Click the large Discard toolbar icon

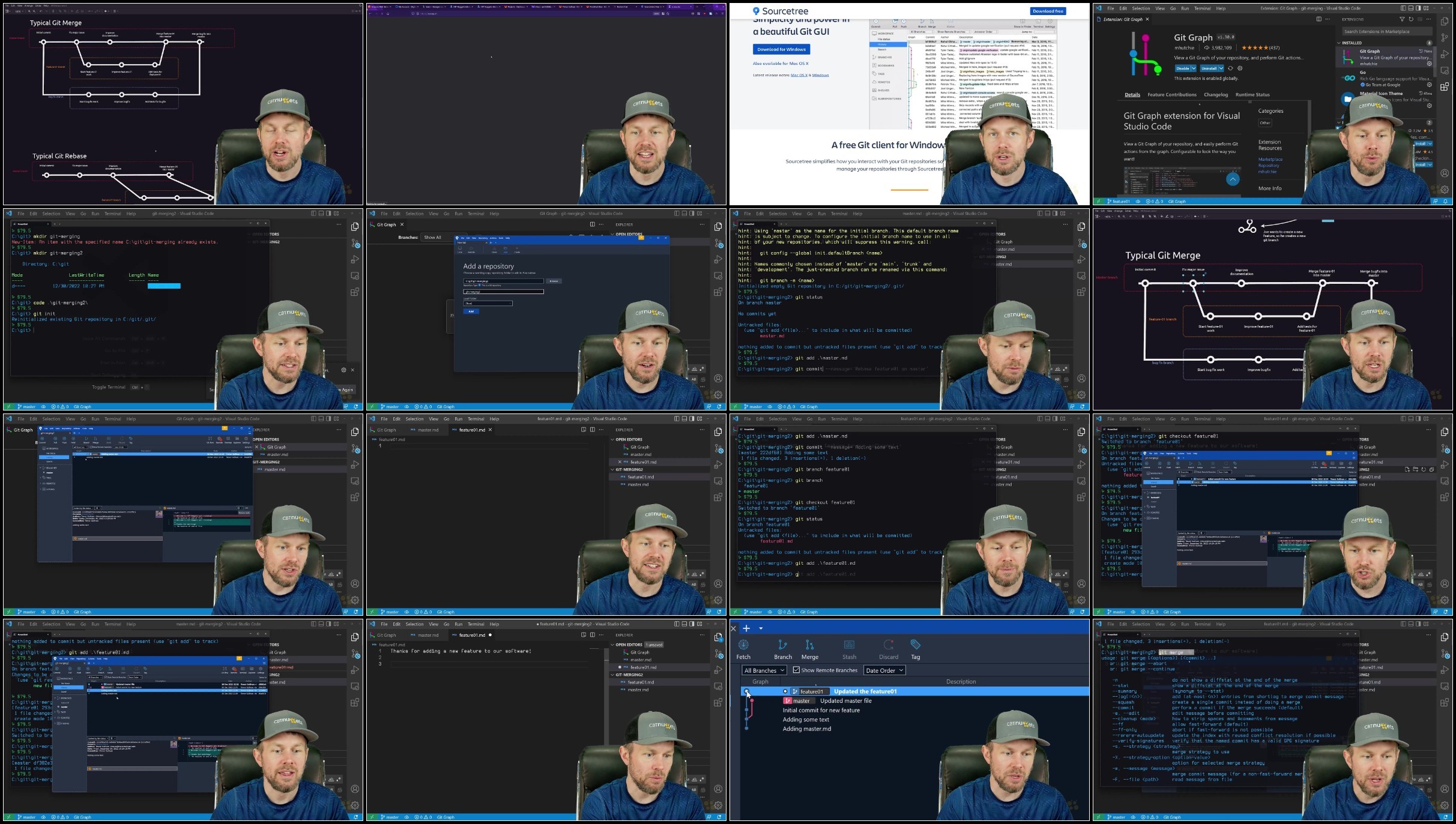(889, 649)
